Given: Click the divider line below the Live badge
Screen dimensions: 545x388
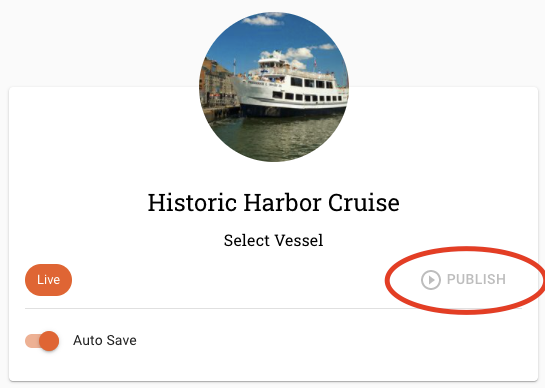Looking at the screenshot, I should pyautogui.click(x=273, y=308).
